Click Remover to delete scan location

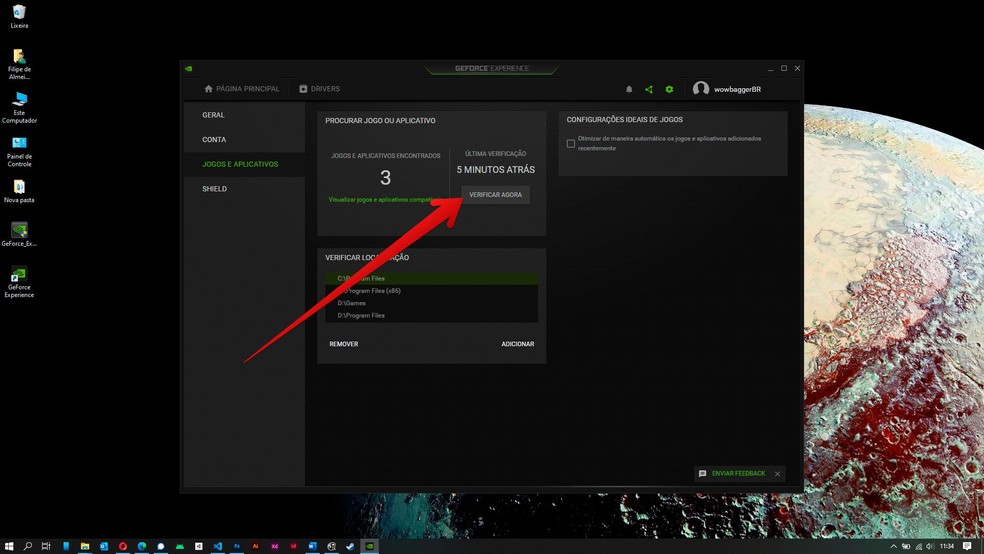tap(344, 344)
